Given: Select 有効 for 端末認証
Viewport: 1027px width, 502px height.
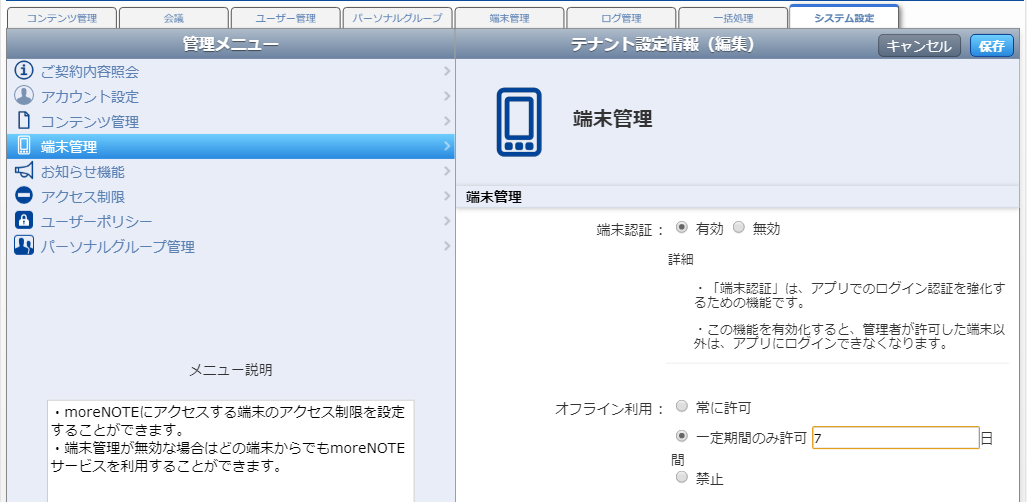Looking at the screenshot, I should click(682, 228).
